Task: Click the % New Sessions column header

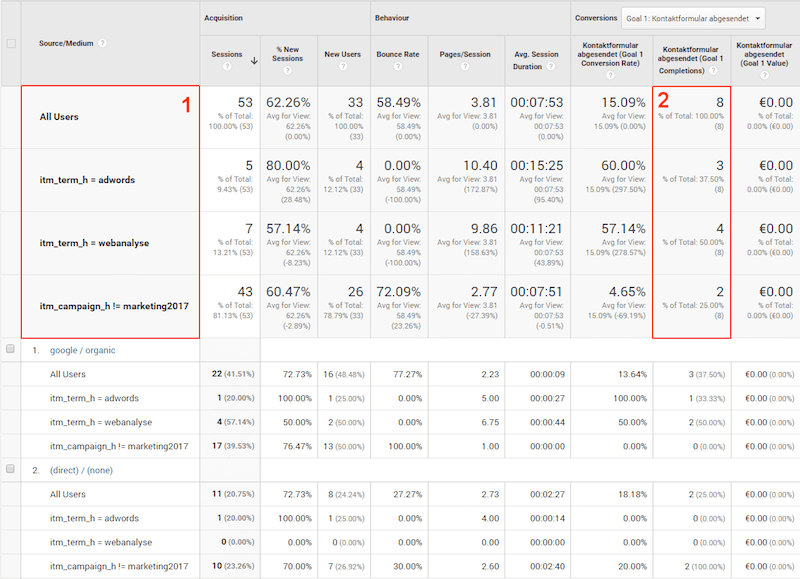Action: pos(288,54)
